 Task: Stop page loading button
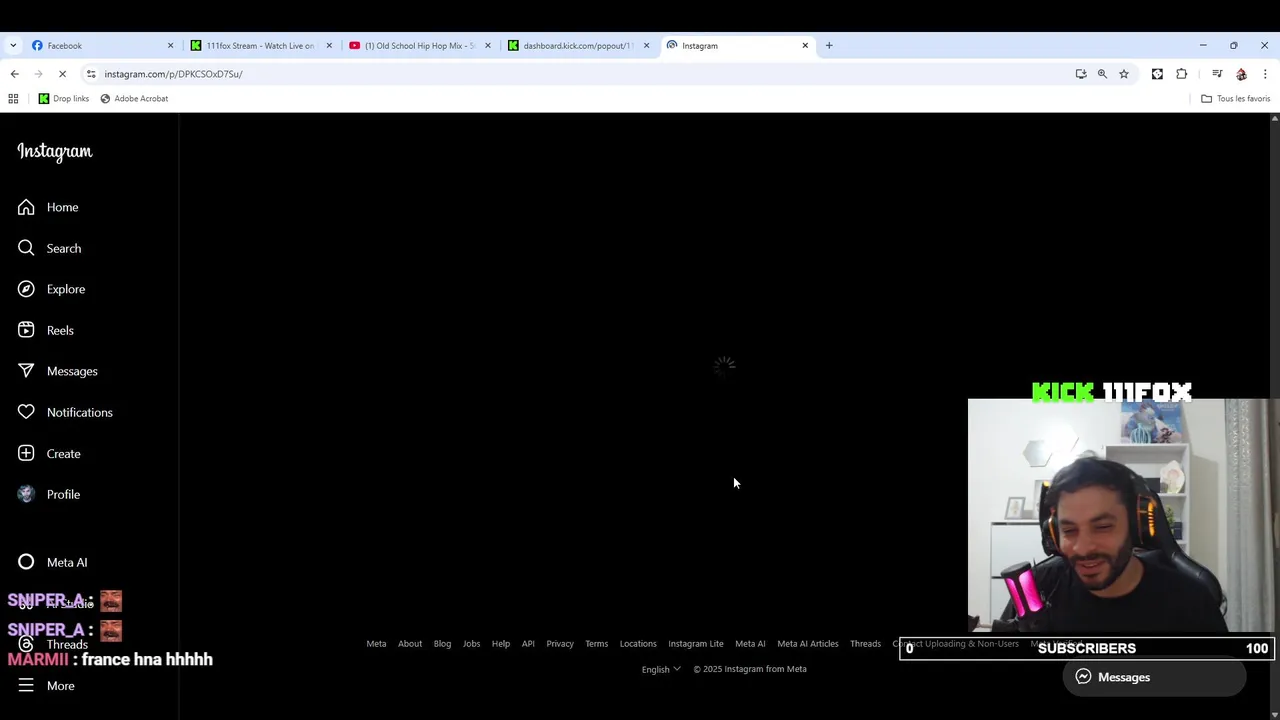point(62,74)
